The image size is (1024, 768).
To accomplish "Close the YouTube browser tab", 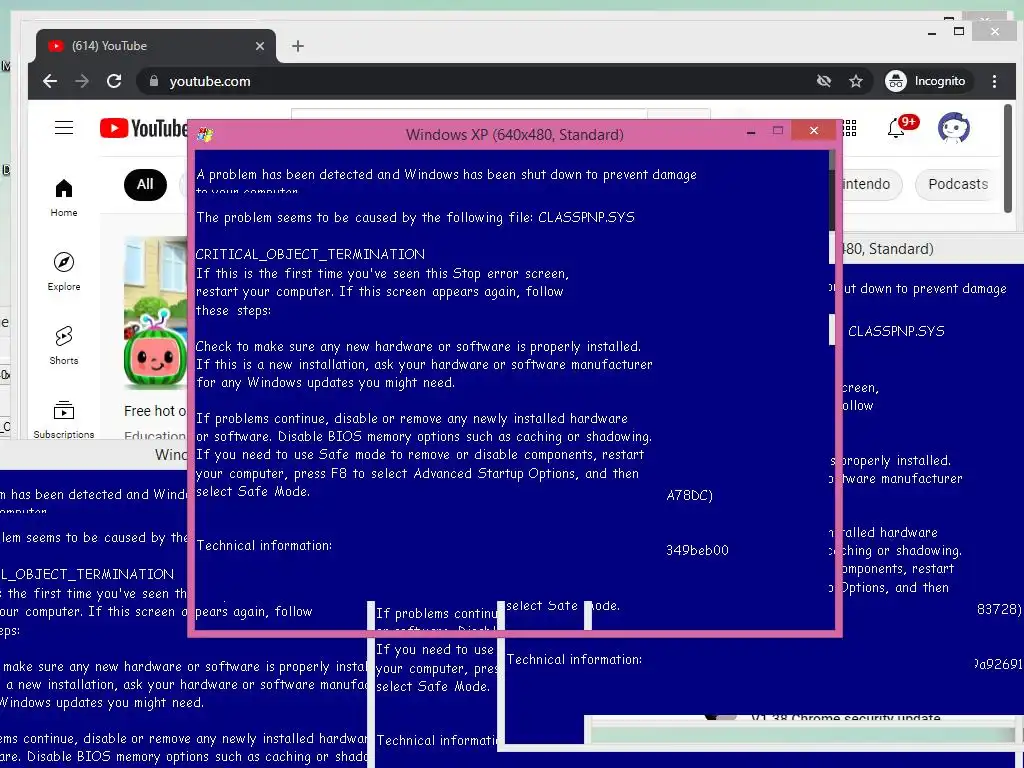I will point(260,46).
